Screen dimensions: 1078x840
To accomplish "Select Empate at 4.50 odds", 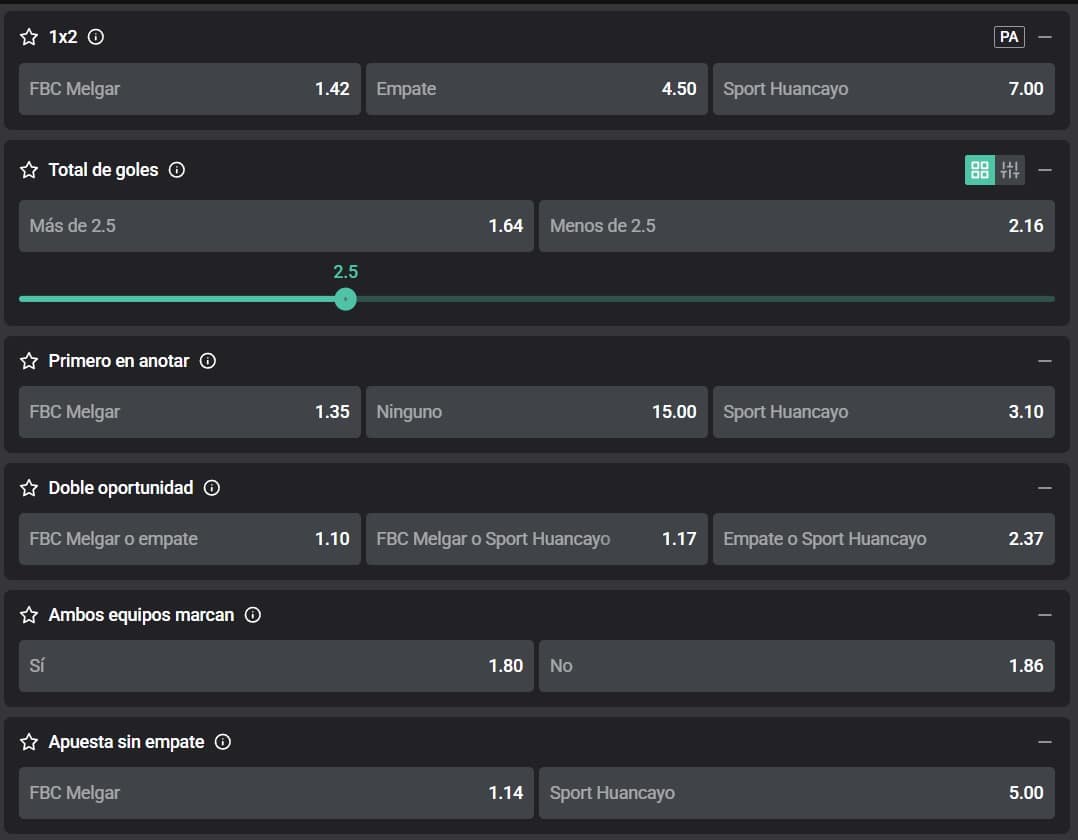I will coord(536,89).
